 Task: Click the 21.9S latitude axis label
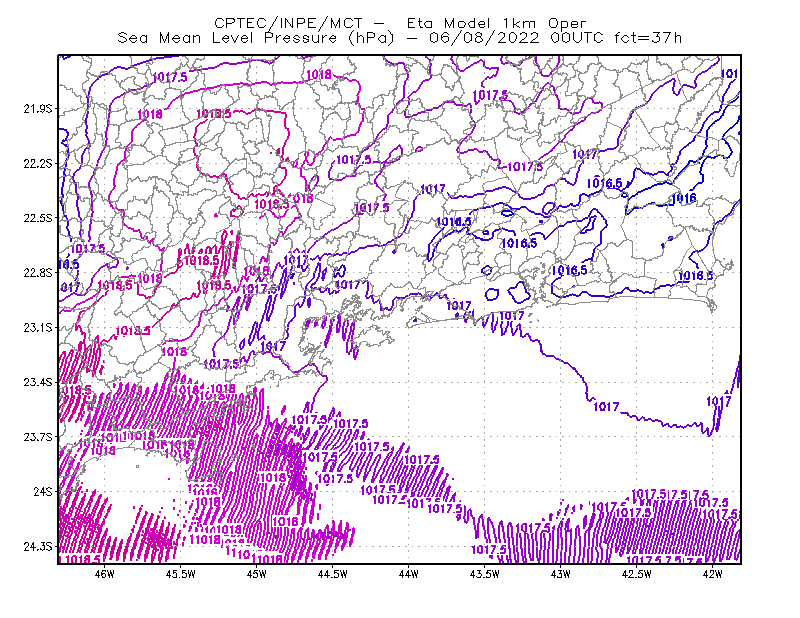38,109
